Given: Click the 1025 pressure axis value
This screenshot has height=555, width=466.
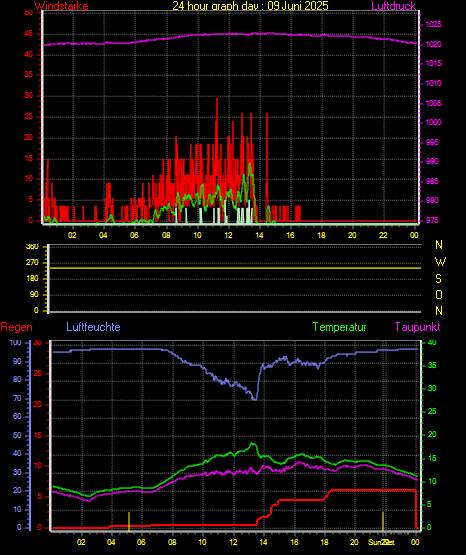Looking at the screenshot, I should [433, 24].
